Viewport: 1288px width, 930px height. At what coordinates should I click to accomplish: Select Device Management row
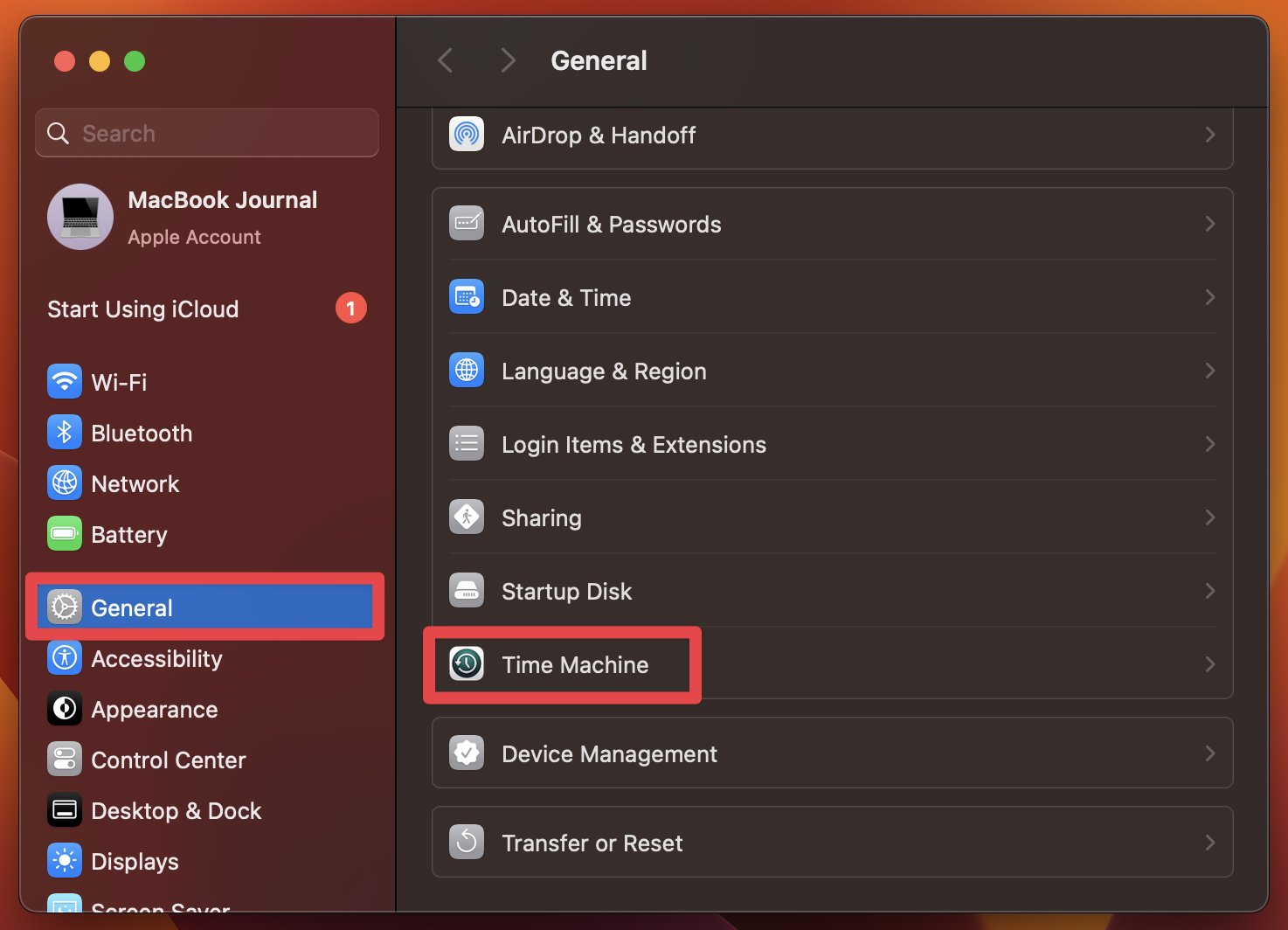pos(609,753)
